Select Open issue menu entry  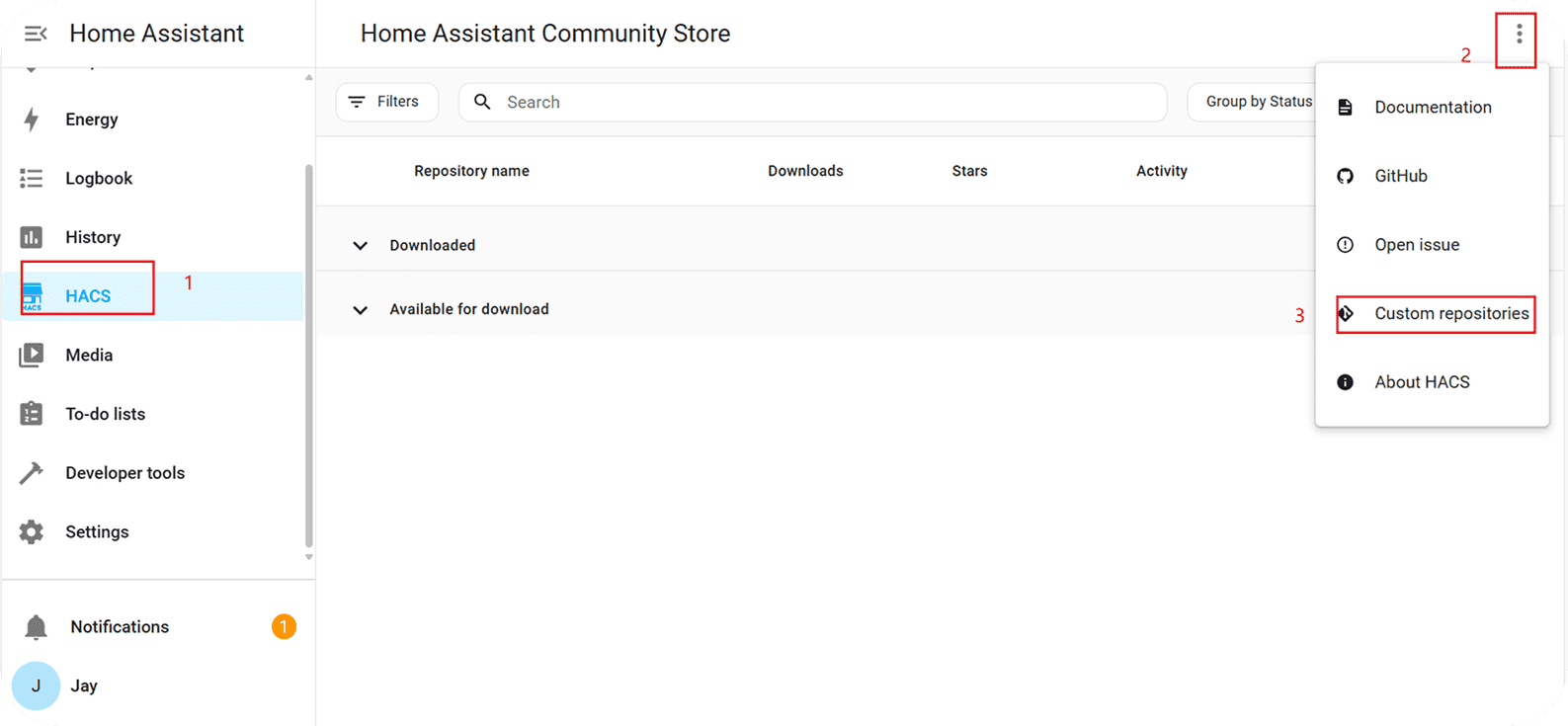[x=1416, y=245]
